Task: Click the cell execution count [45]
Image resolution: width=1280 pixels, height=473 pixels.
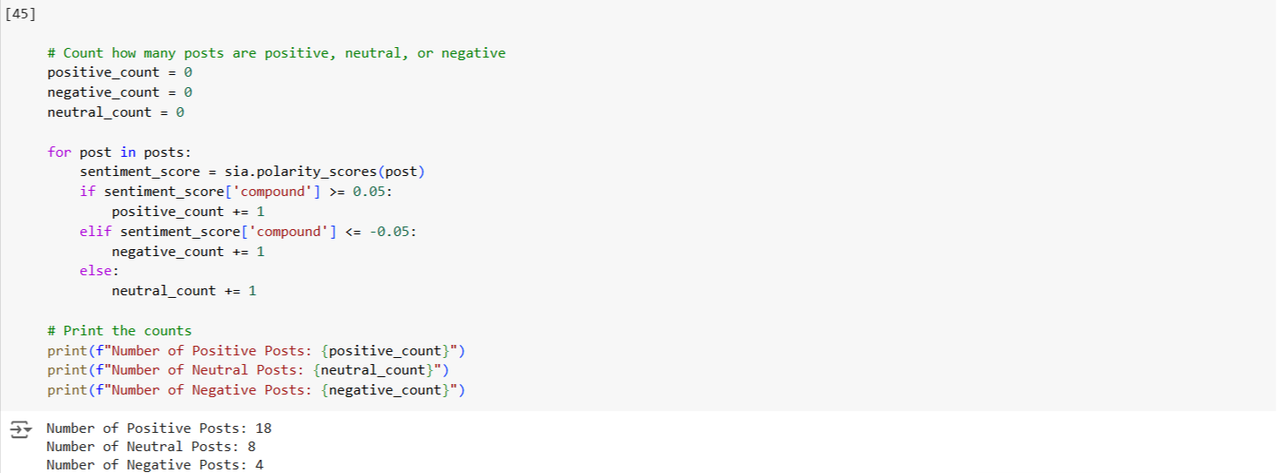Action: click(20, 13)
